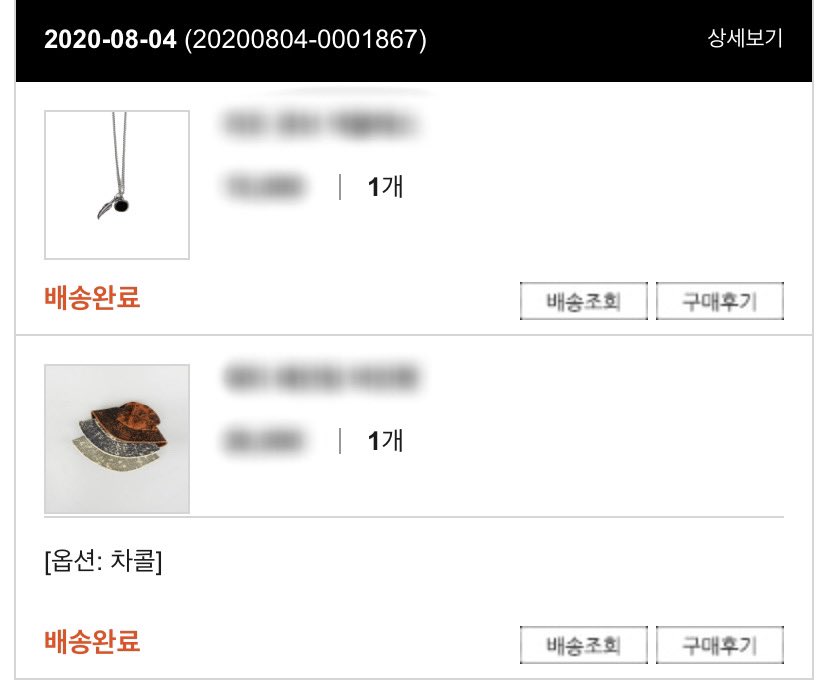
Task: Click the order number 20200804-0001867
Action: 305,42
